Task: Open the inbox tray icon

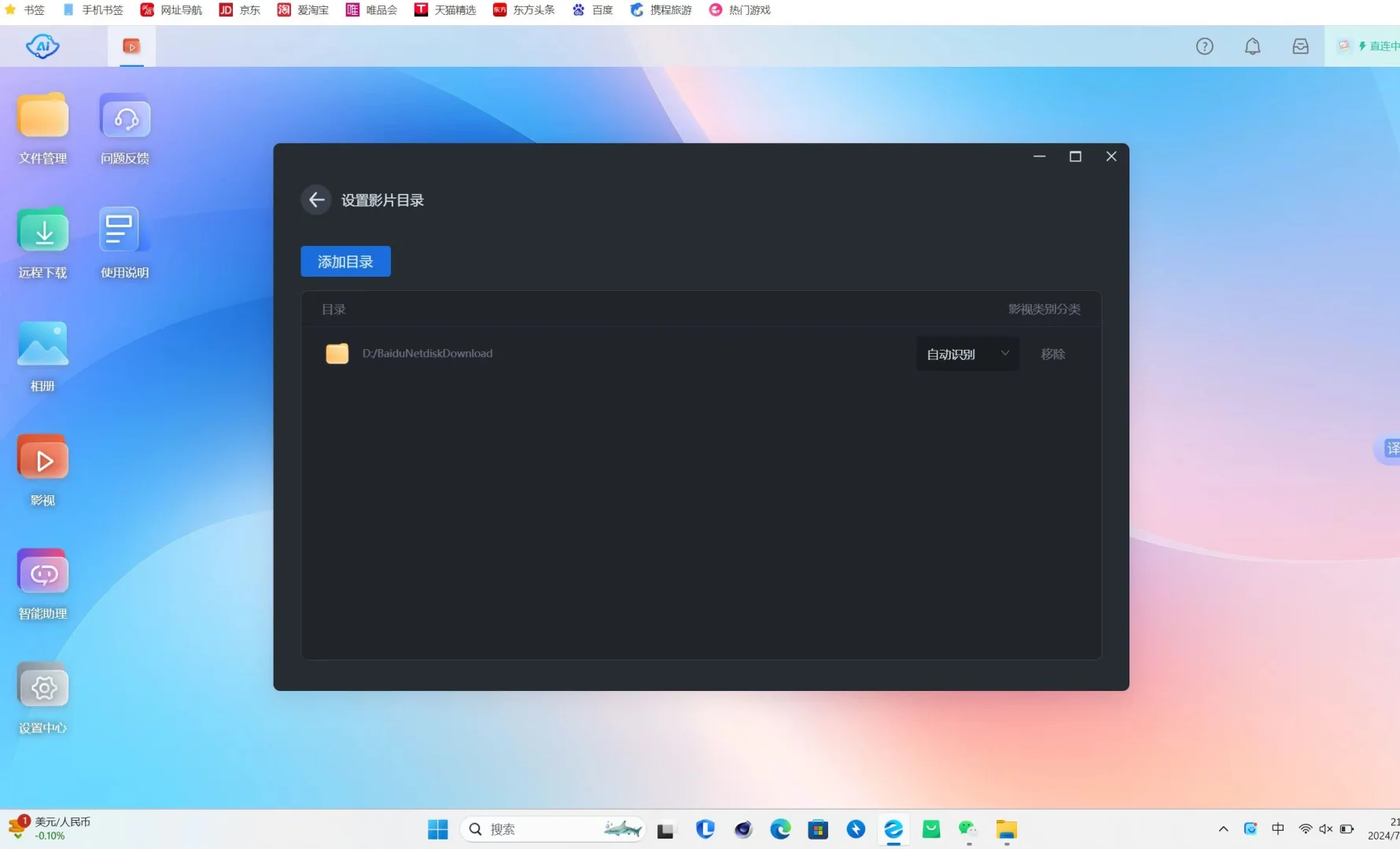Action: [1300, 46]
